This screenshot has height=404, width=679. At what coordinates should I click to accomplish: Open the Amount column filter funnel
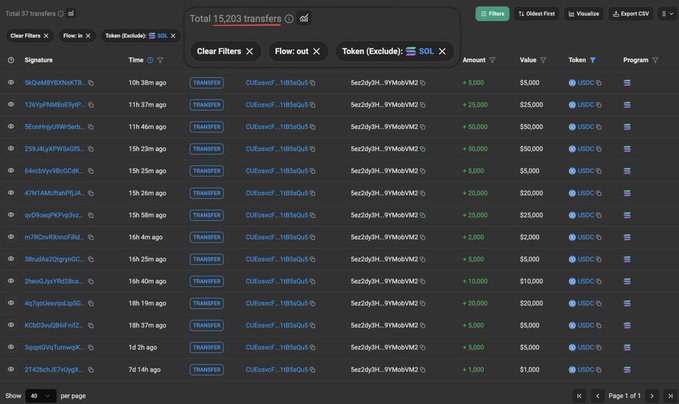coord(492,60)
